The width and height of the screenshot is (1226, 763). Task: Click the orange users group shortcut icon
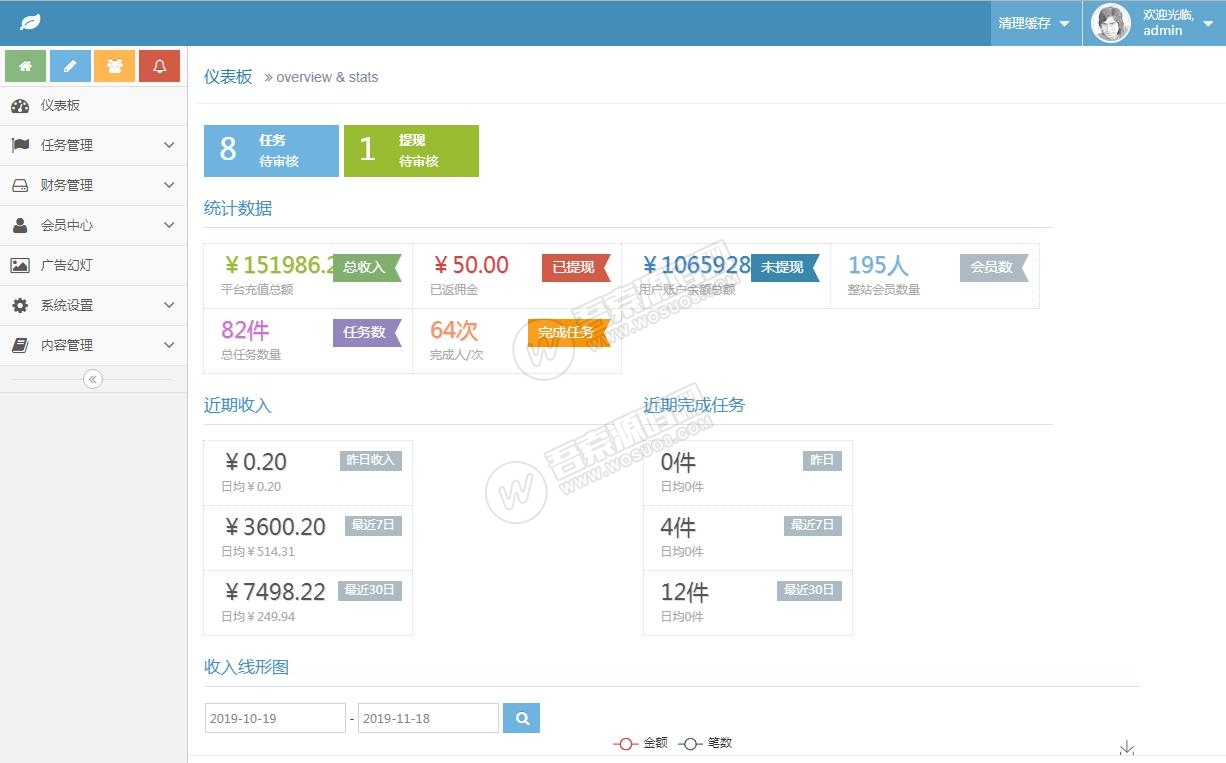[x=114, y=66]
